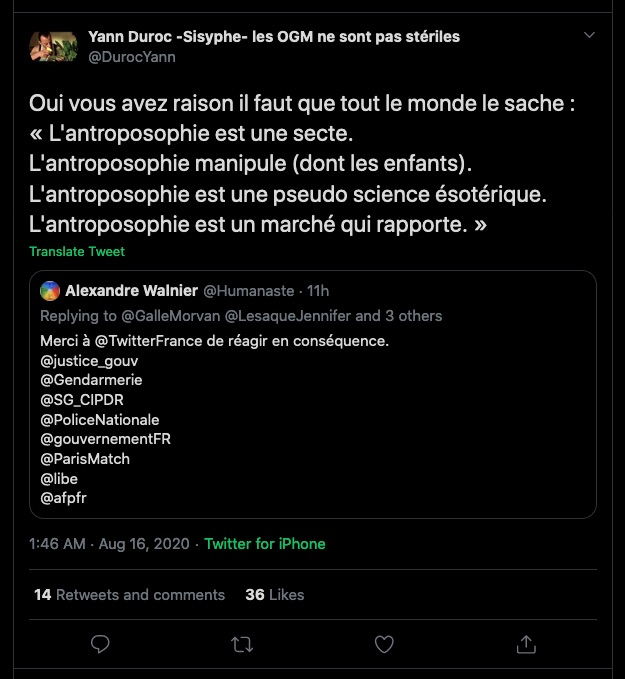Click the @PoliceNationale mention

(x=100, y=420)
